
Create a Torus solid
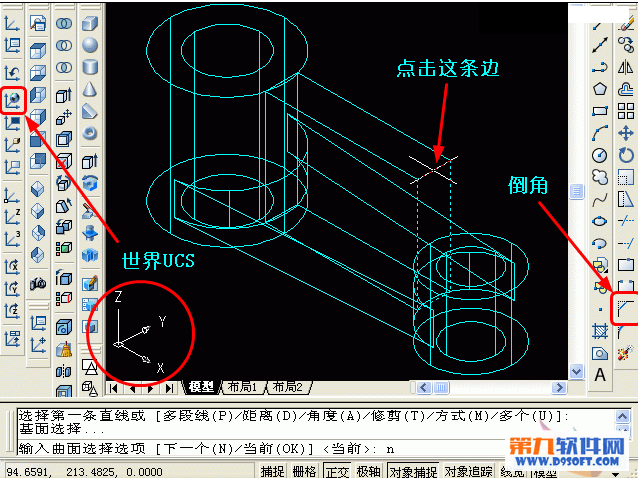[90, 133]
